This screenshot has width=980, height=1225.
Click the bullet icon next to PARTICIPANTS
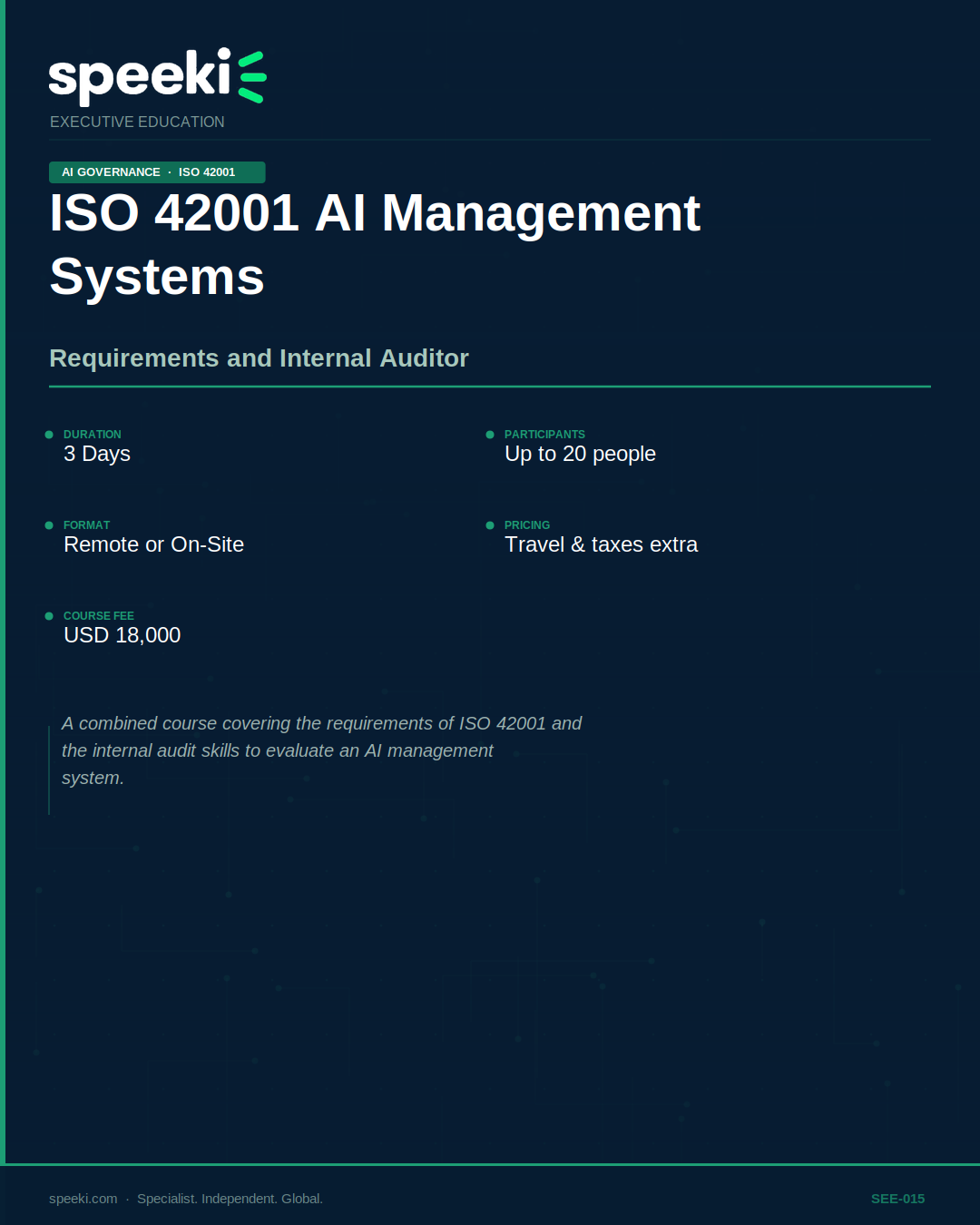click(x=490, y=436)
